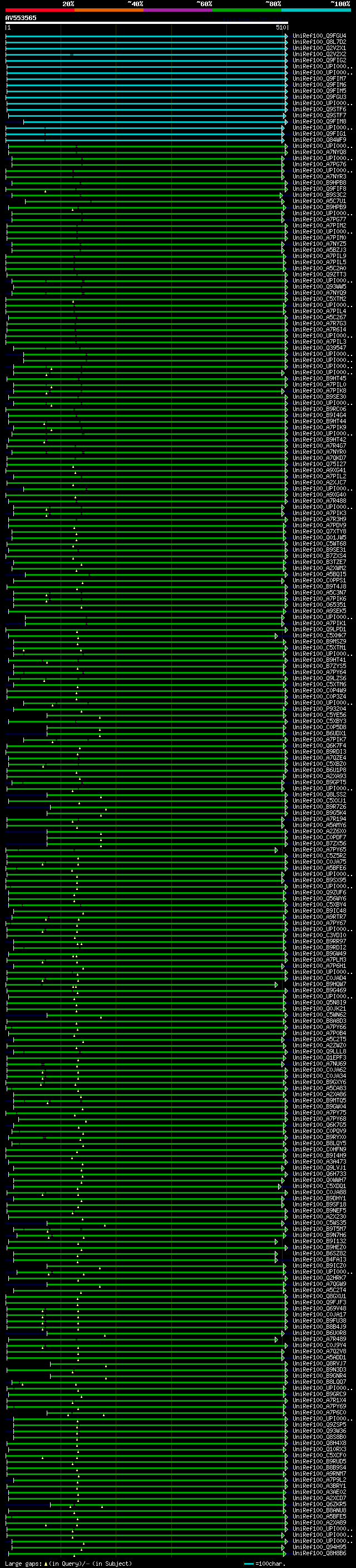Click the UniRef100_C5XHK7 row label
The image size is (356, 1568).
coord(319,635)
